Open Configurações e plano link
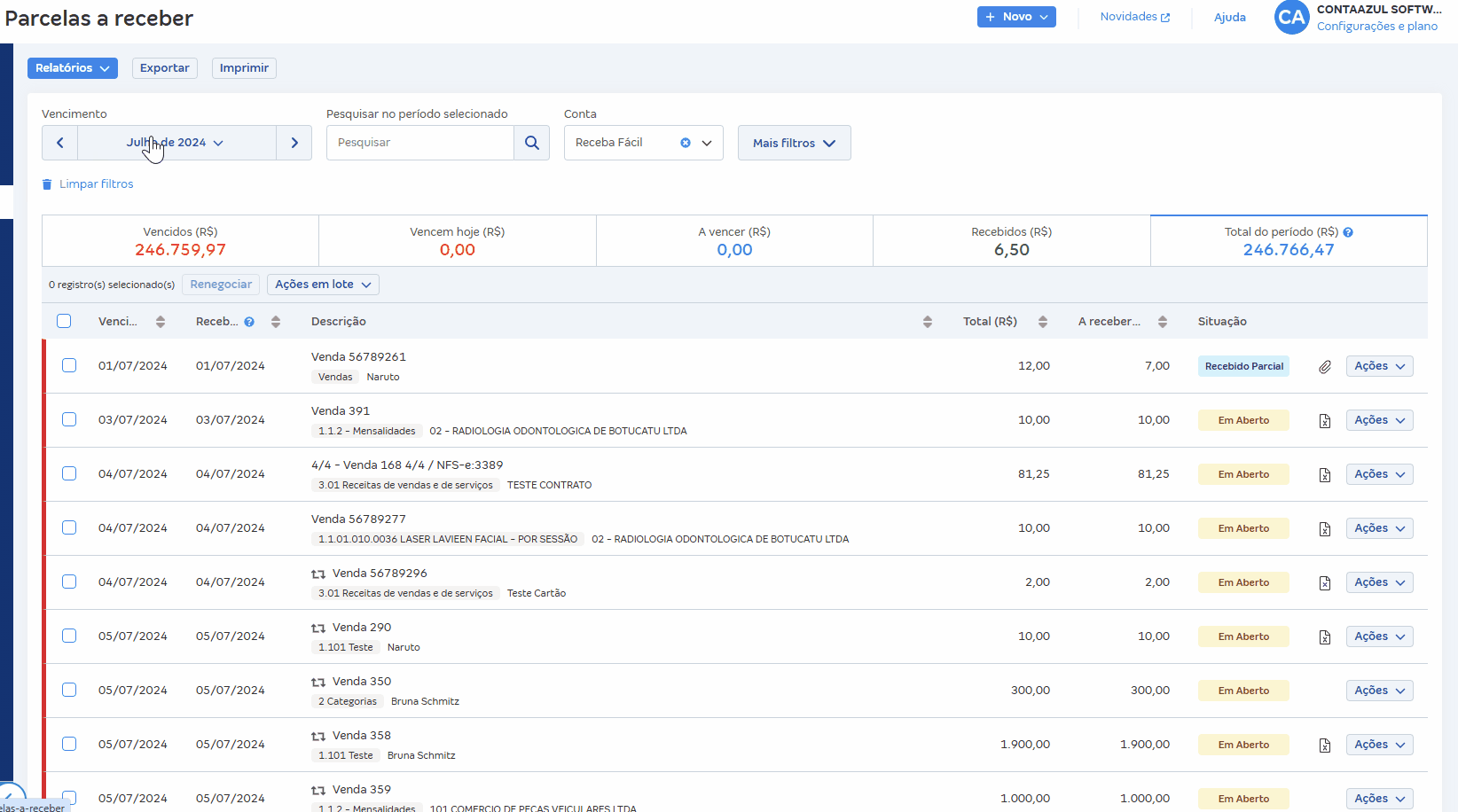The image size is (1458, 812). coord(1377,27)
